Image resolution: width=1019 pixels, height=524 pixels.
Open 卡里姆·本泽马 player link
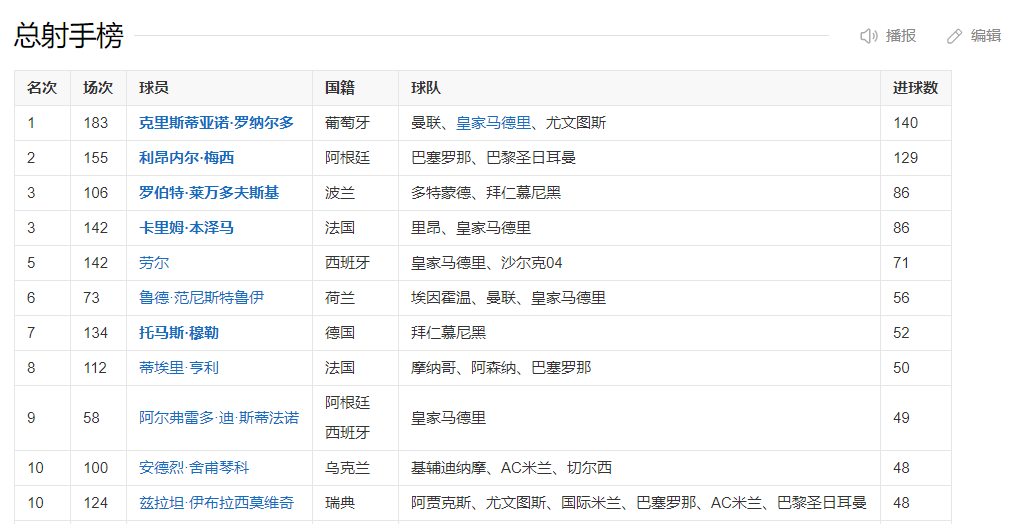tap(187, 228)
